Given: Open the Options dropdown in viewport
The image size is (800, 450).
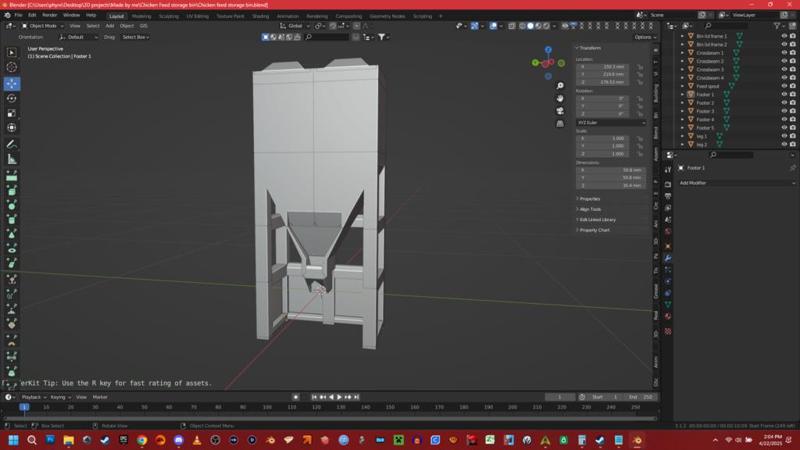Looking at the screenshot, I should (645, 37).
